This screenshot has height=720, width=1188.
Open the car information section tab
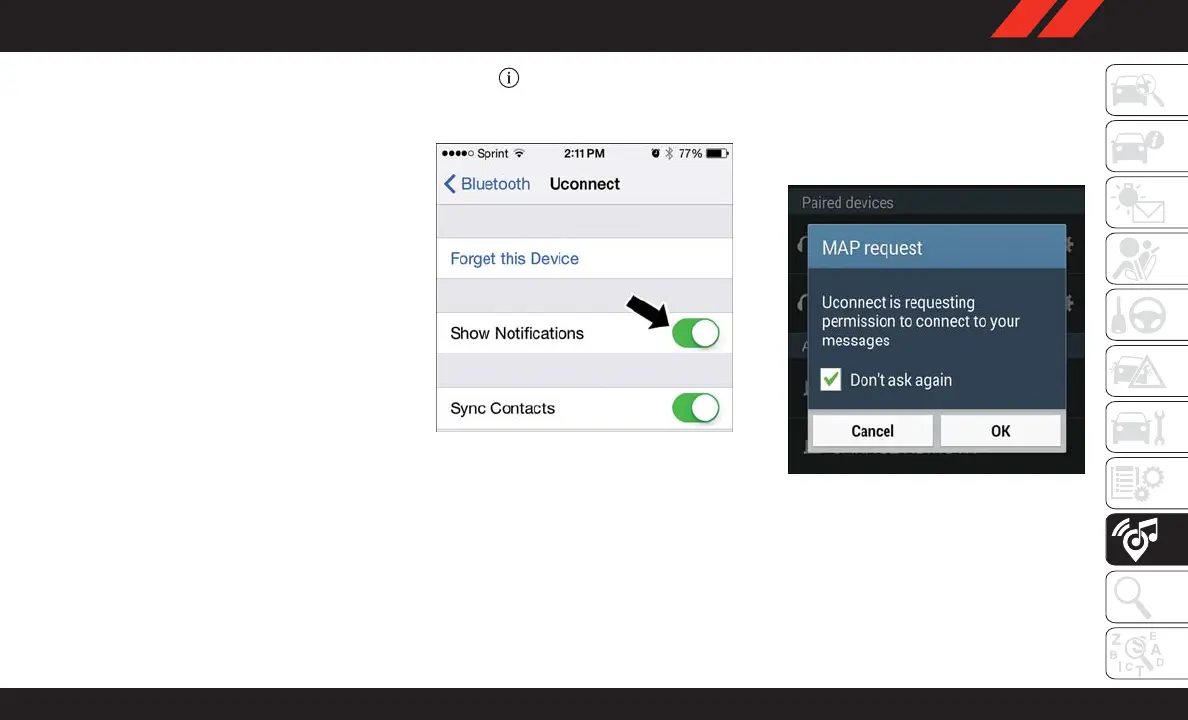[x=1146, y=146]
